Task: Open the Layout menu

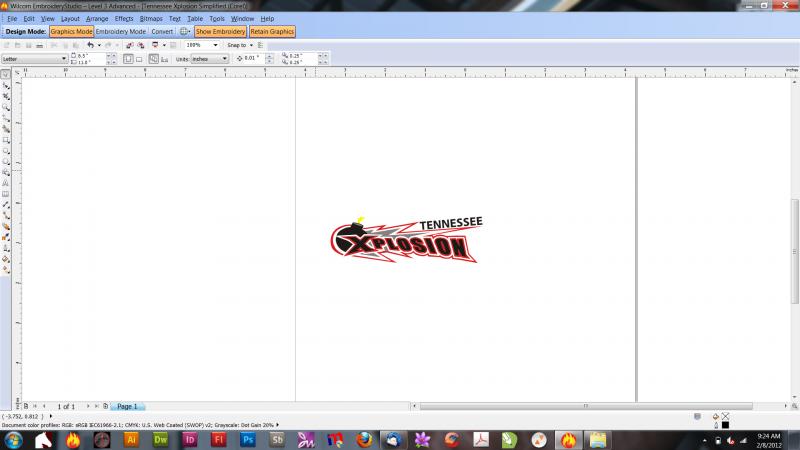Action: pyautogui.click(x=70, y=18)
